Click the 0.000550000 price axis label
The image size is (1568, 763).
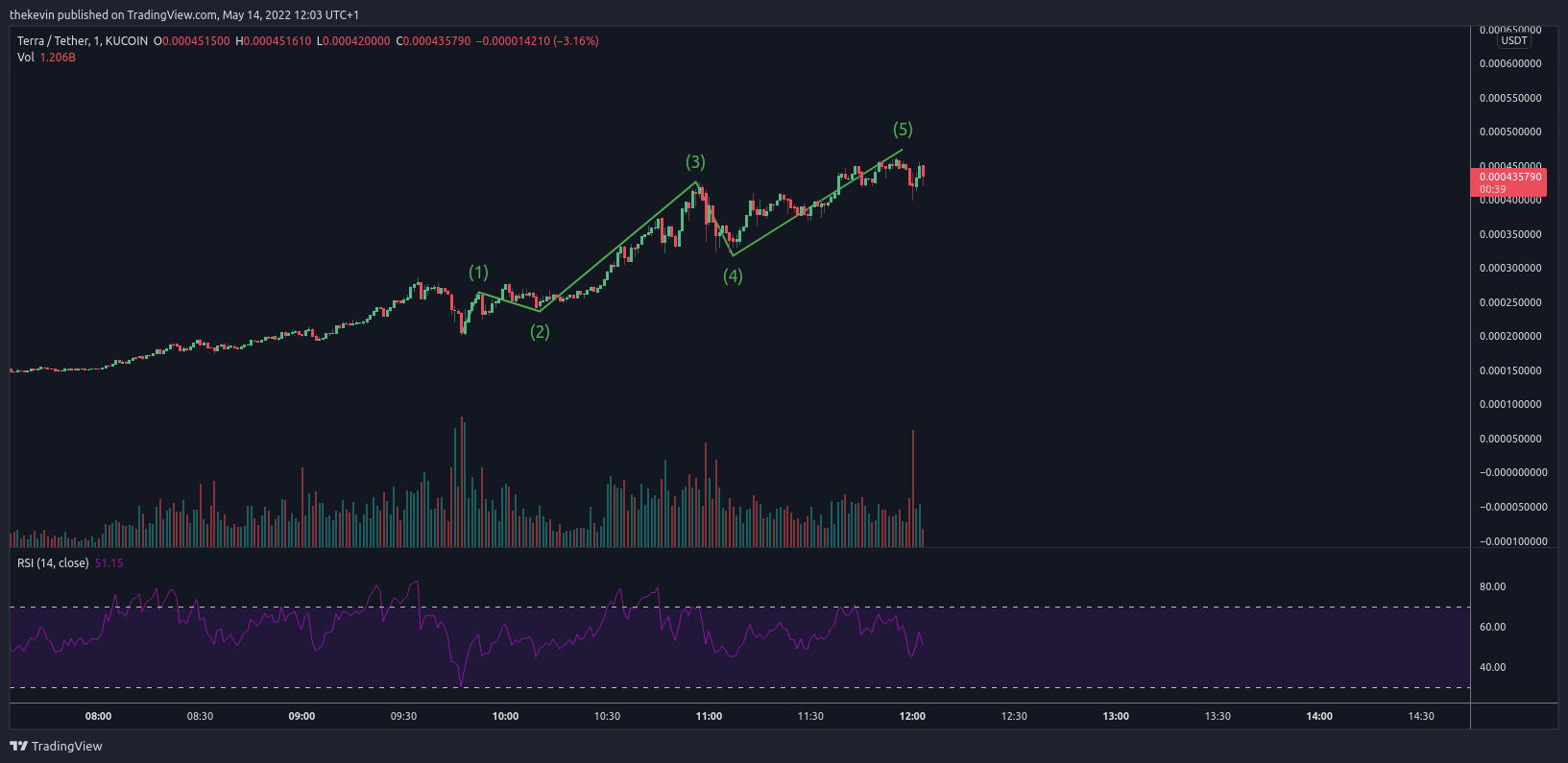1510,98
